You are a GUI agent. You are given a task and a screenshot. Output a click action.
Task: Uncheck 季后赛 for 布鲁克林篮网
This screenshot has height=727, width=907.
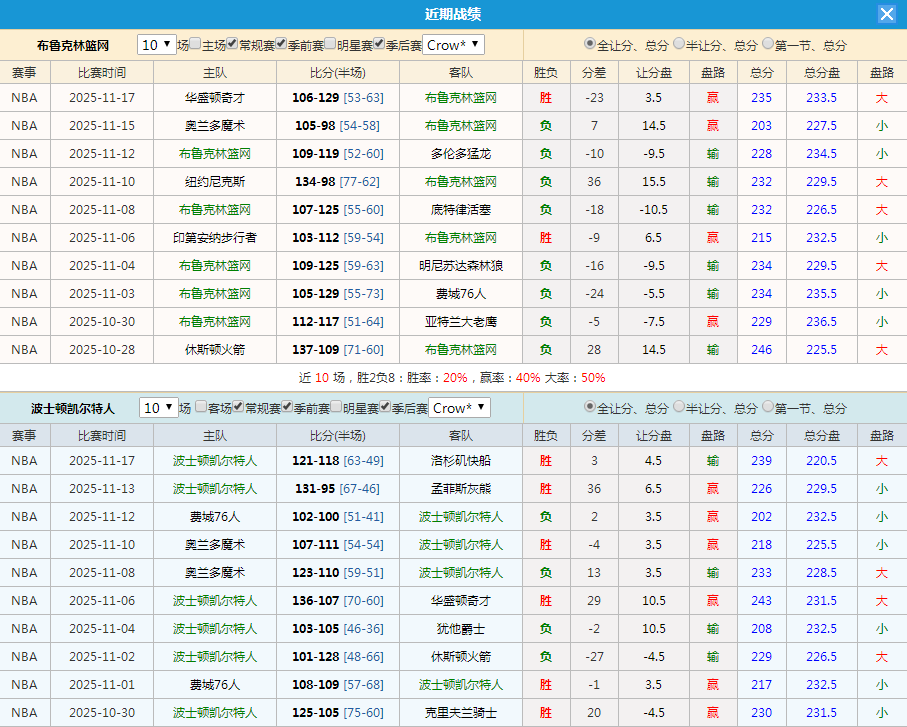pyautogui.click(x=378, y=43)
